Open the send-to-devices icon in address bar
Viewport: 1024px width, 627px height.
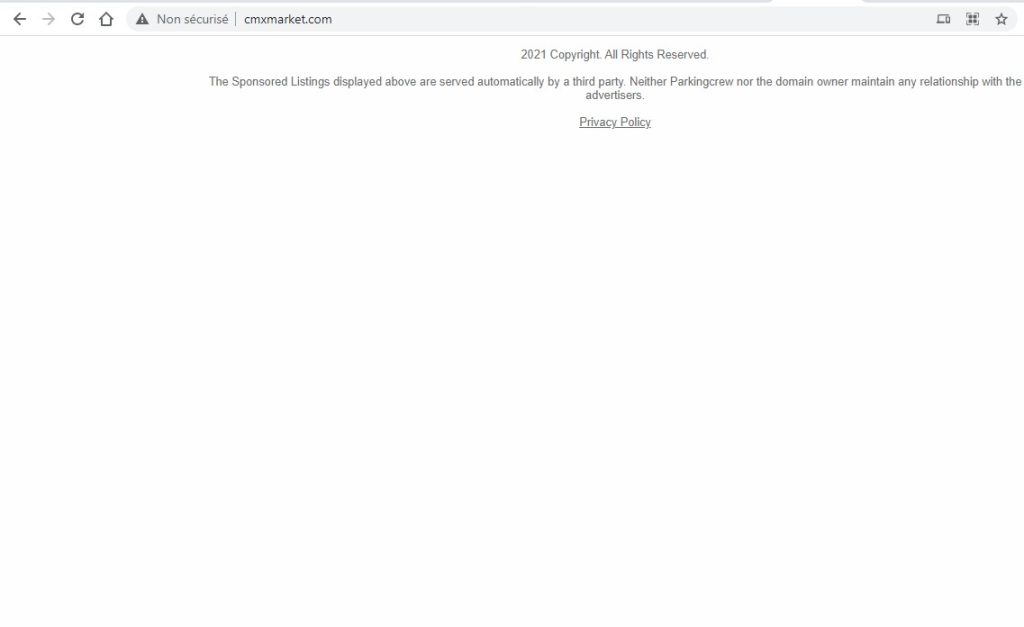coord(943,20)
